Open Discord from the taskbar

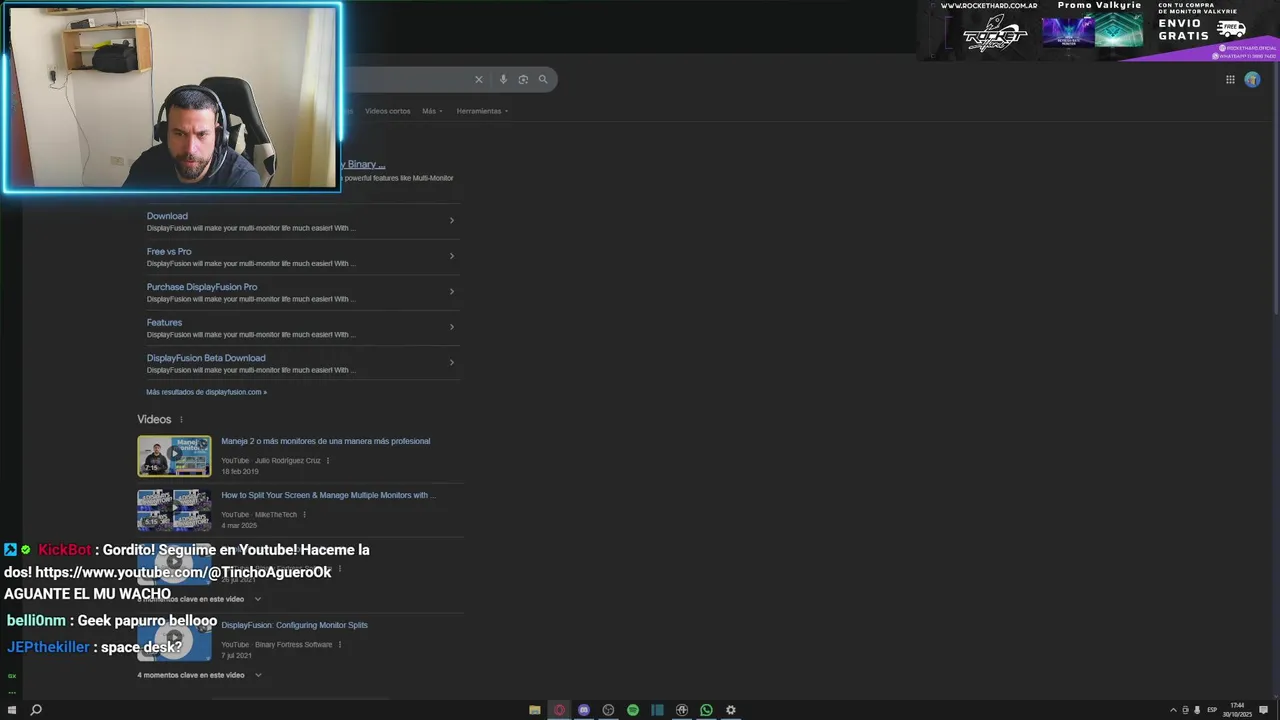point(584,710)
